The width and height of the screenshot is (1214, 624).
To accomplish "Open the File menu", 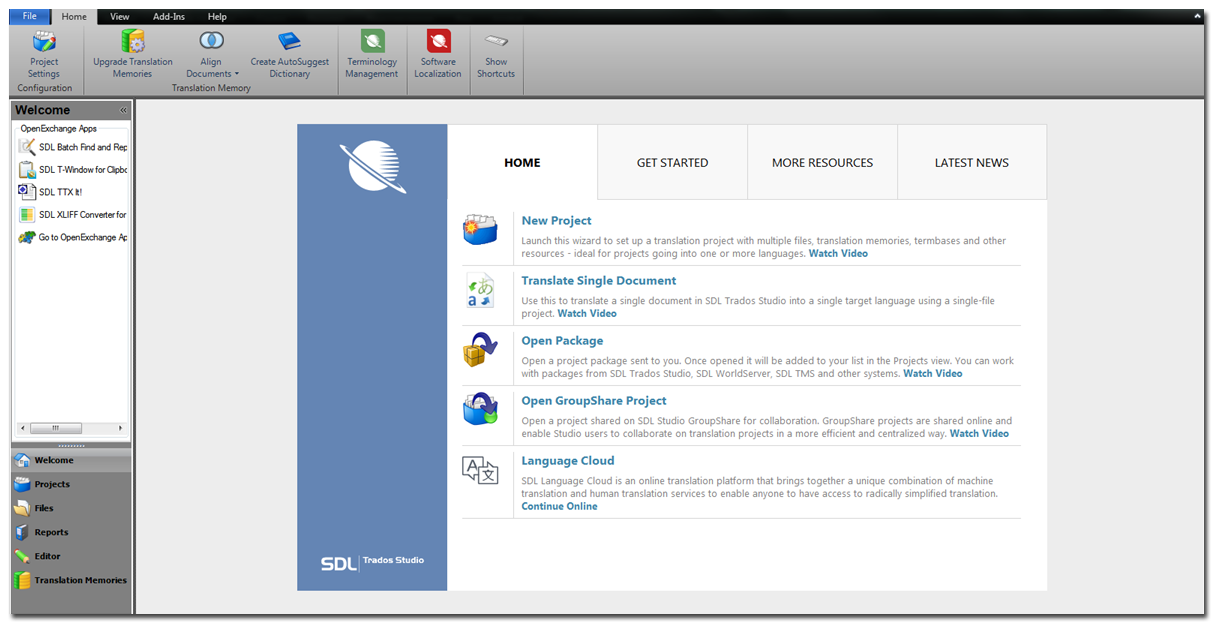I will (x=29, y=16).
